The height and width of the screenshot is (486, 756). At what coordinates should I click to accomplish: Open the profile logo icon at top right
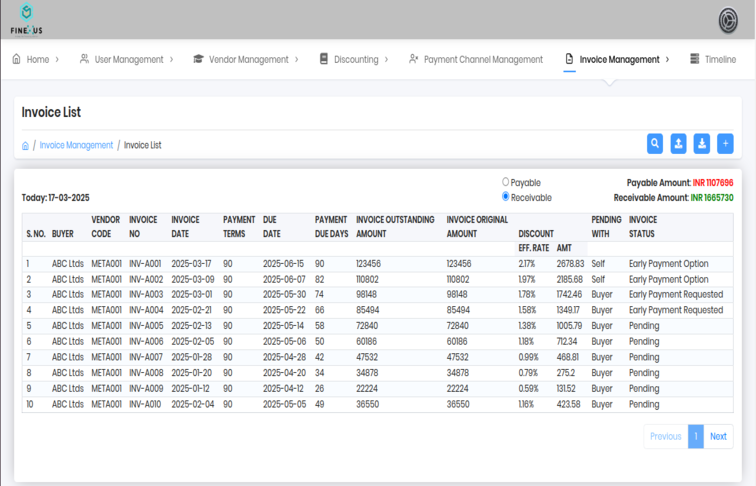point(729,20)
